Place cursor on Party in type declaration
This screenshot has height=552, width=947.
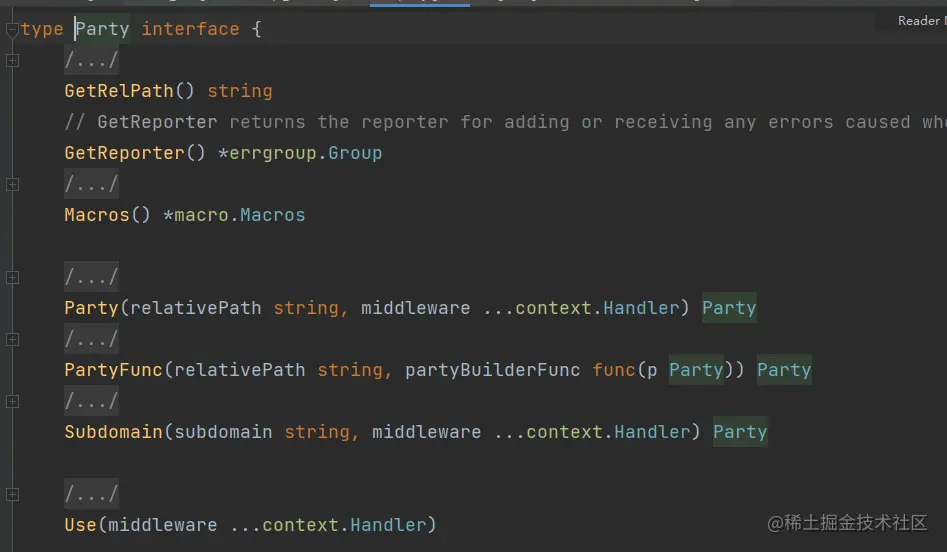(x=102, y=29)
